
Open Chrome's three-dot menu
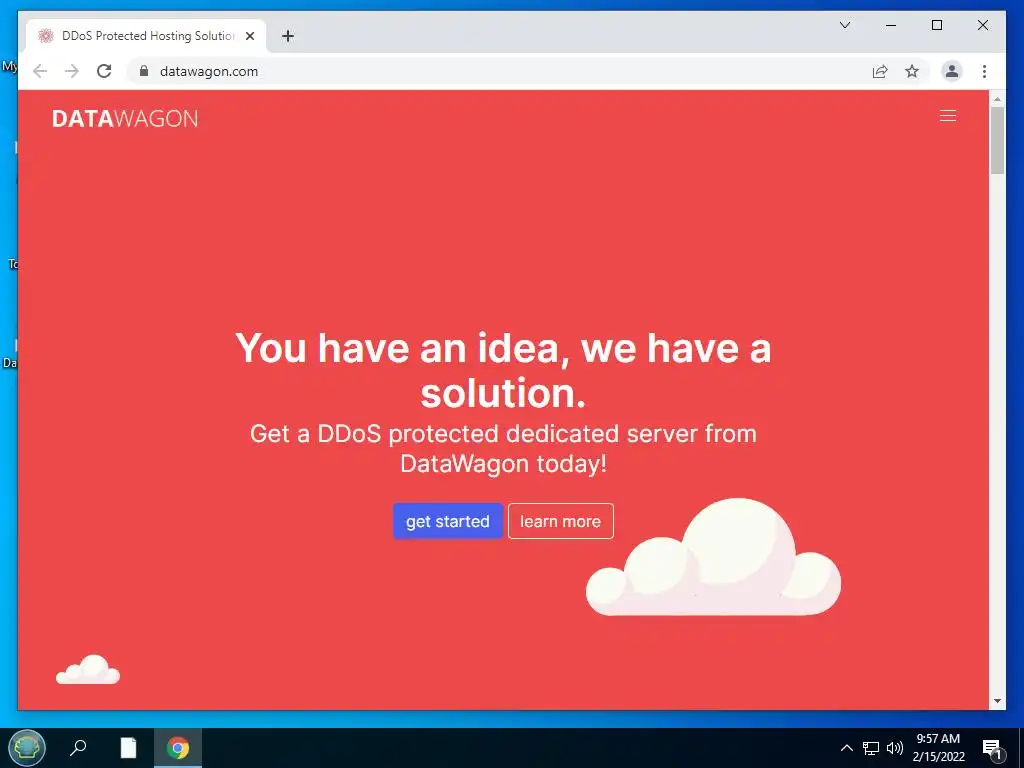tap(984, 71)
